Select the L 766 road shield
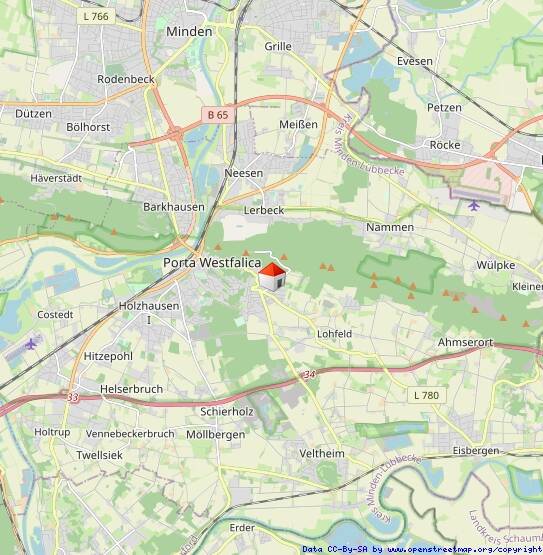543x555 pixels. click(x=96, y=16)
